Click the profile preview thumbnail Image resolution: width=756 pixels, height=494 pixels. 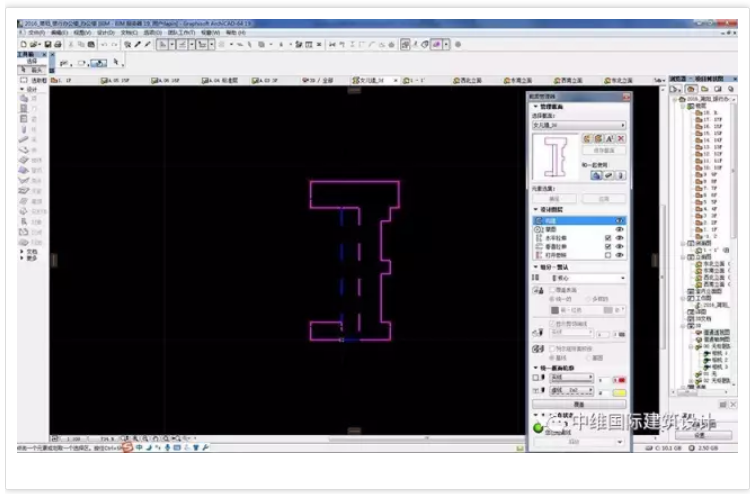554,158
